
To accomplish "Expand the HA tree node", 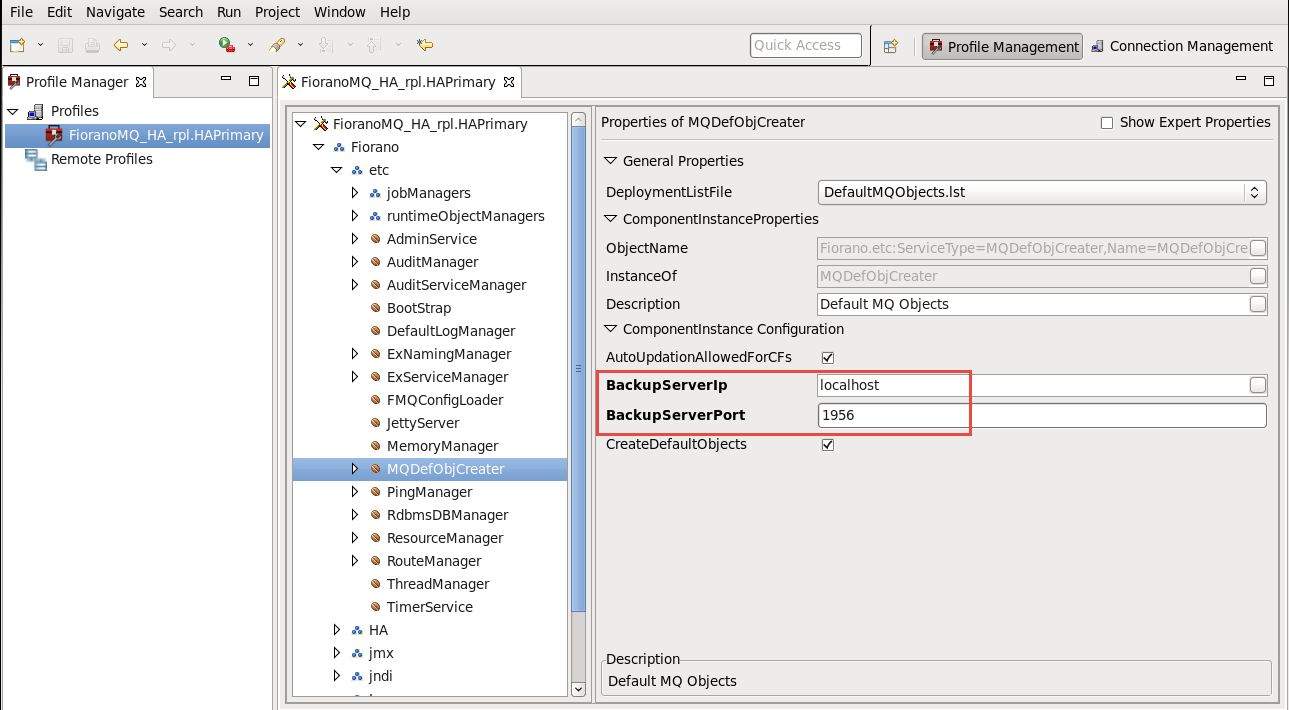I will pos(336,630).
